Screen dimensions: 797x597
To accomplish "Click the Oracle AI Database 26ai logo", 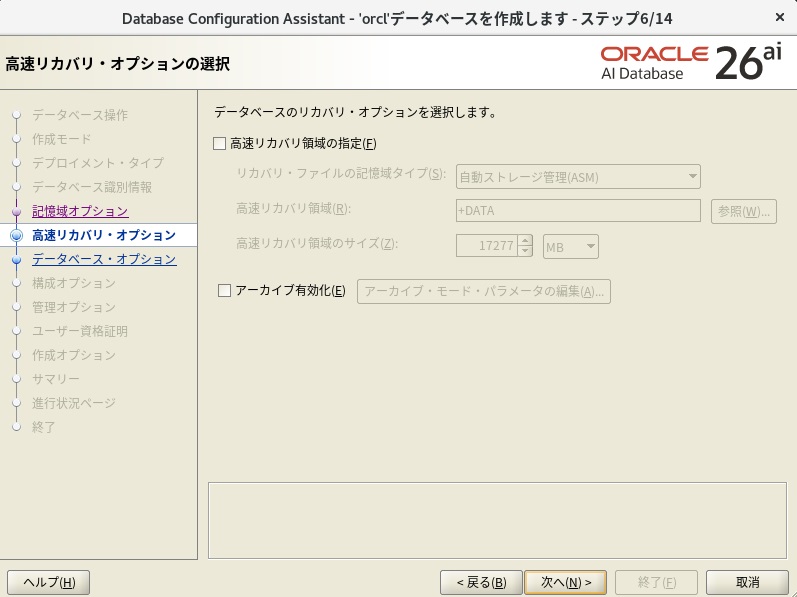I will (691, 62).
